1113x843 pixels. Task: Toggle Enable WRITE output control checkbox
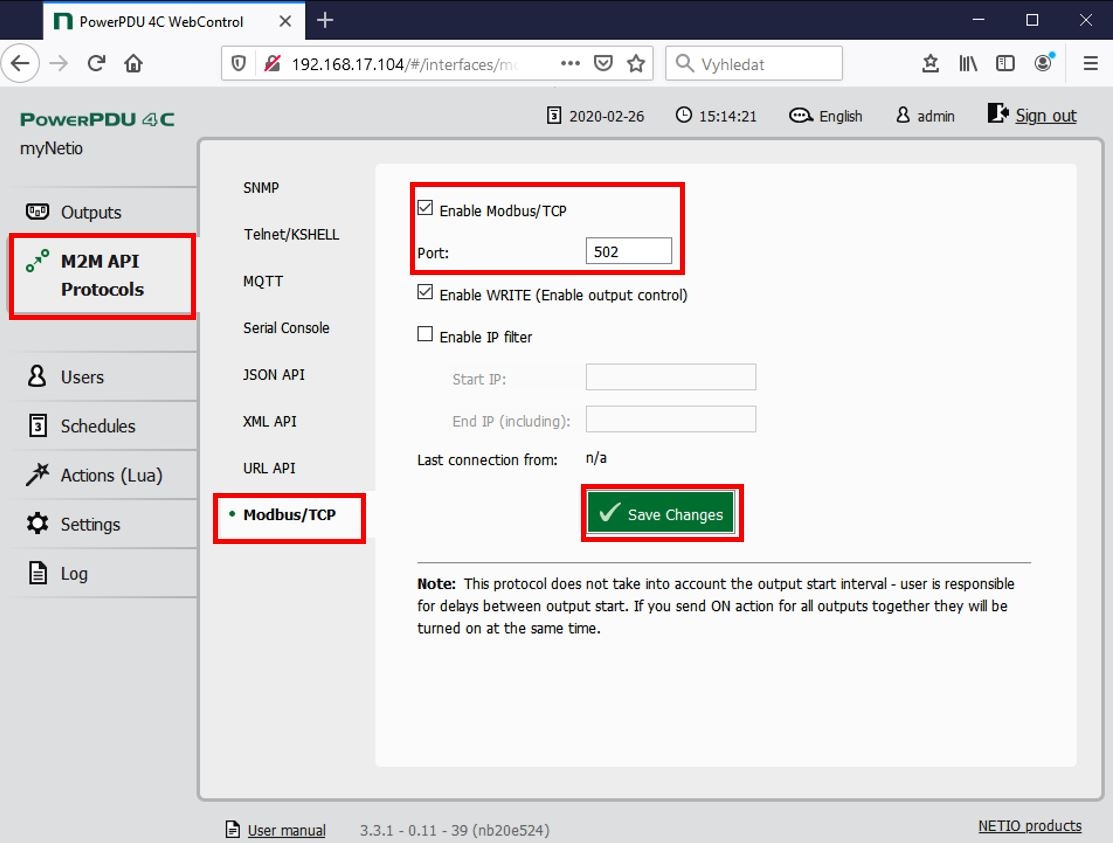tap(425, 292)
